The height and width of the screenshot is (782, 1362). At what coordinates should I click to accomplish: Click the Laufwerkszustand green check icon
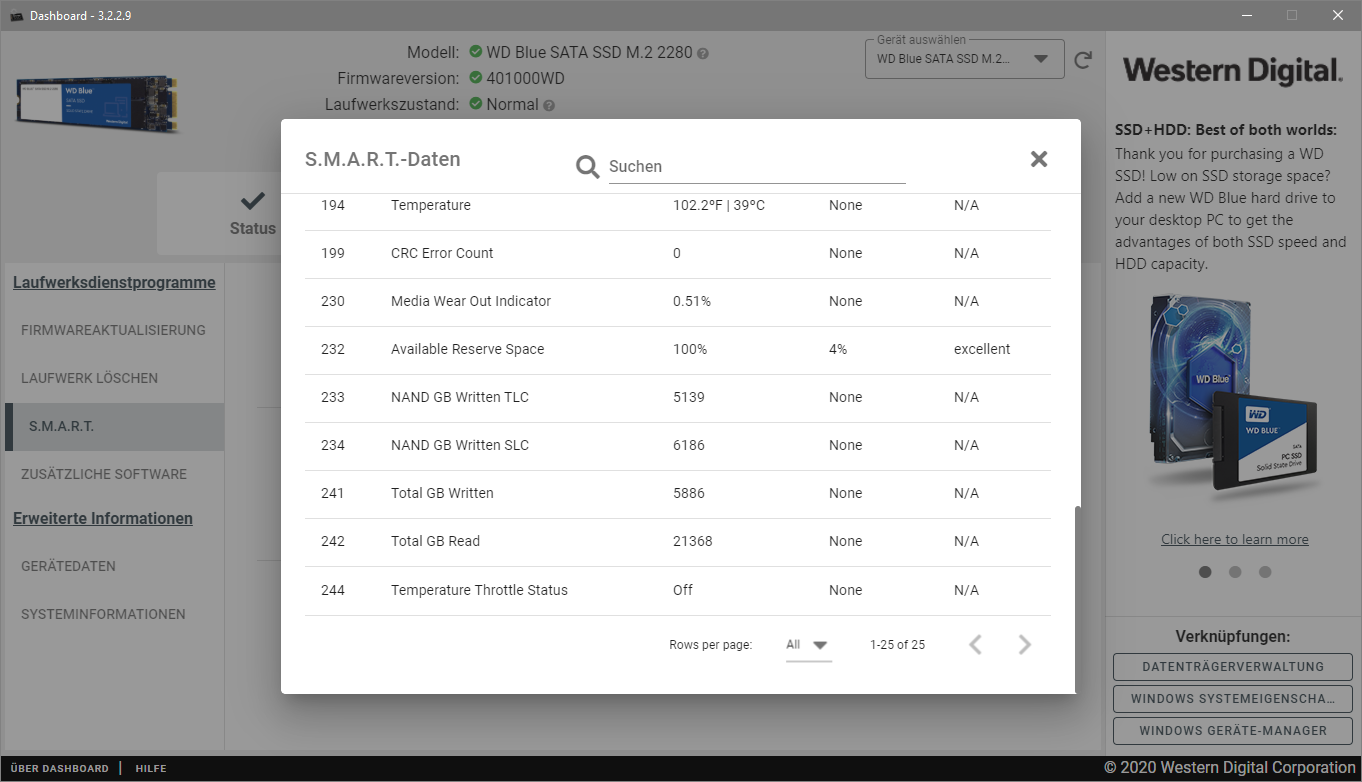[476, 104]
